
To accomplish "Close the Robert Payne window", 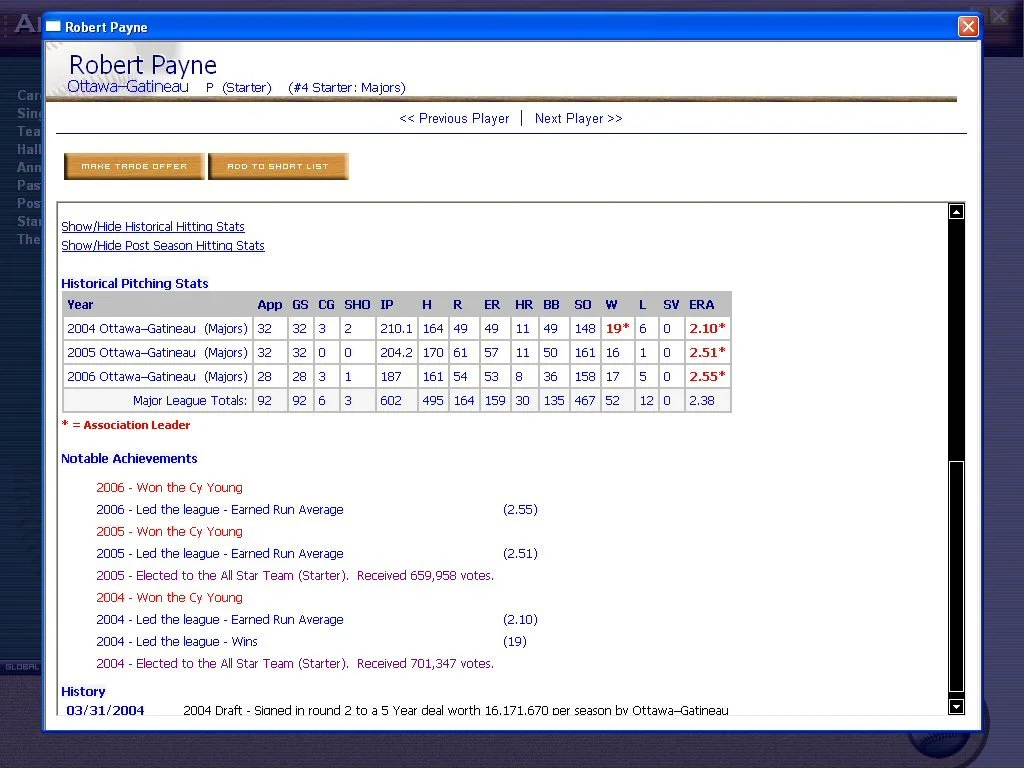I will [x=967, y=27].
